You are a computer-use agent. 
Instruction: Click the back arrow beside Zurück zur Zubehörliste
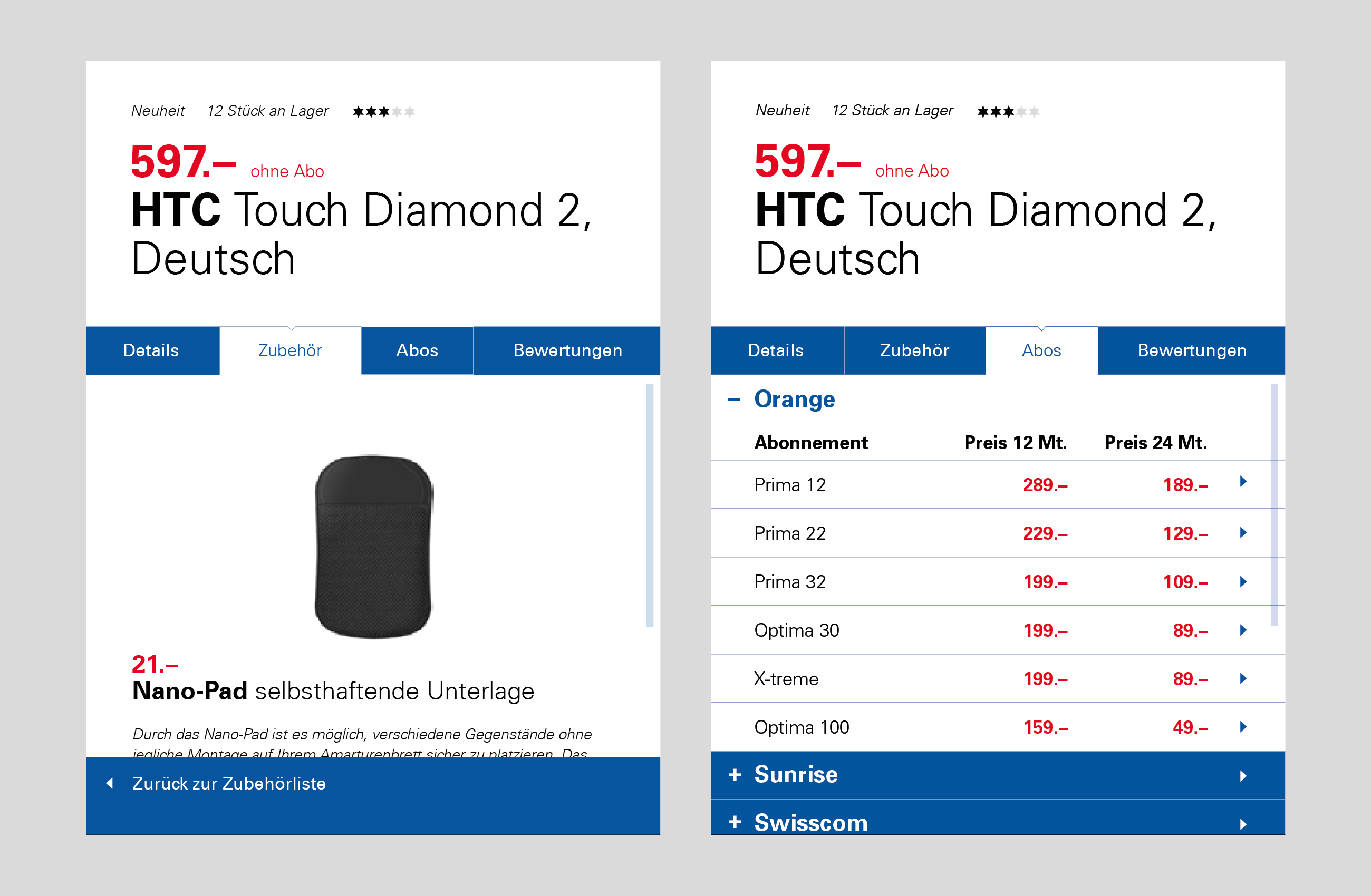[110, 783]
